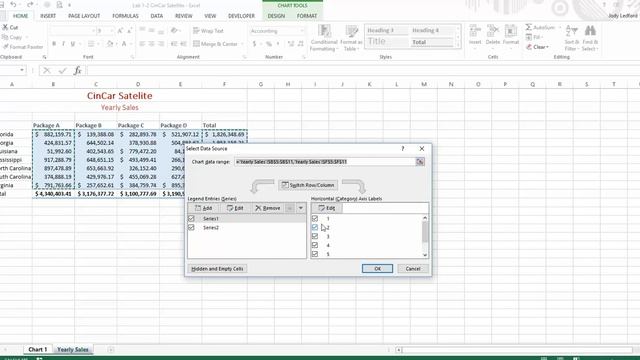Image resolution: width=640 pixels, height=360 pixels.
Task: Open the INSERT ribbon tab
Action: coord(48,16)
